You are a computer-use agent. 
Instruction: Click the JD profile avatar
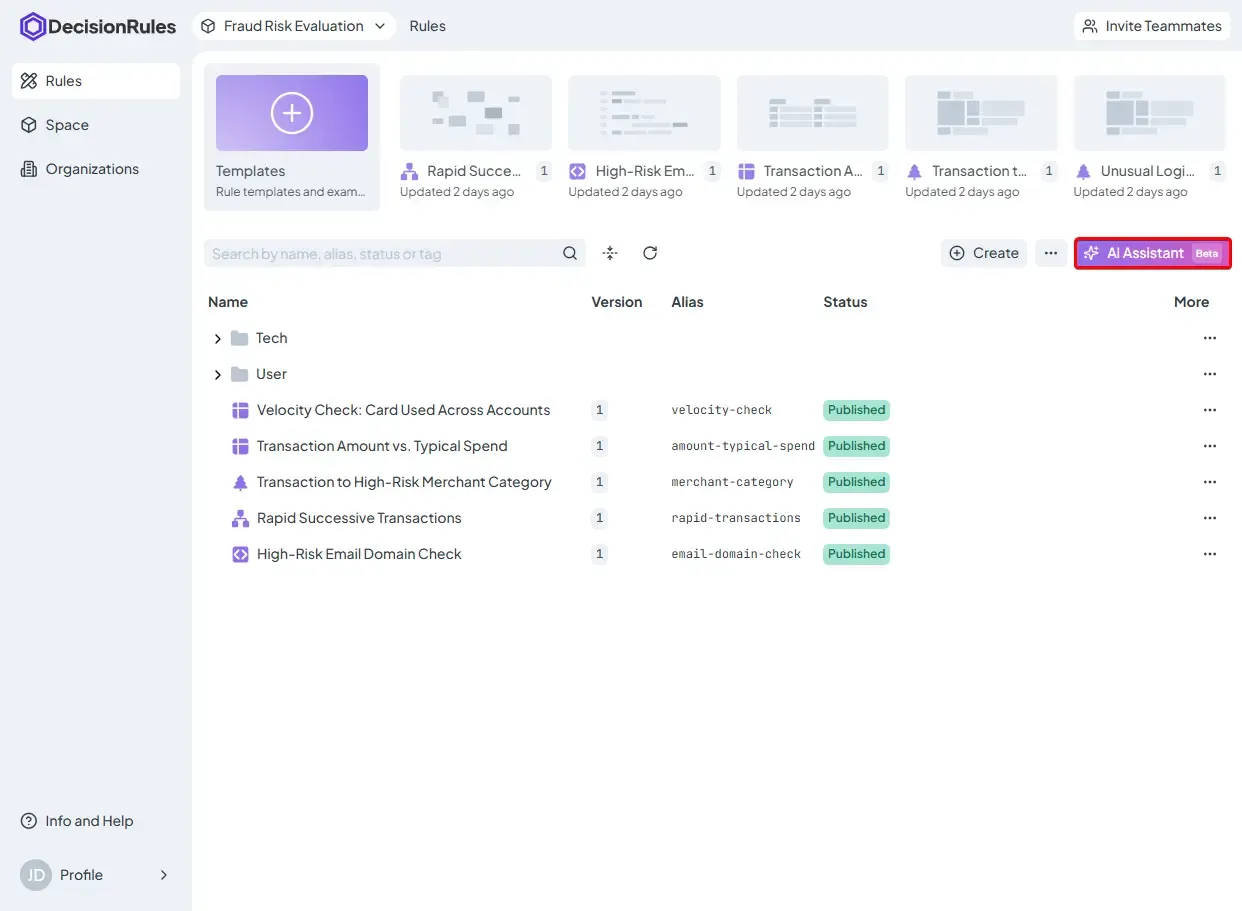(36, 875)
